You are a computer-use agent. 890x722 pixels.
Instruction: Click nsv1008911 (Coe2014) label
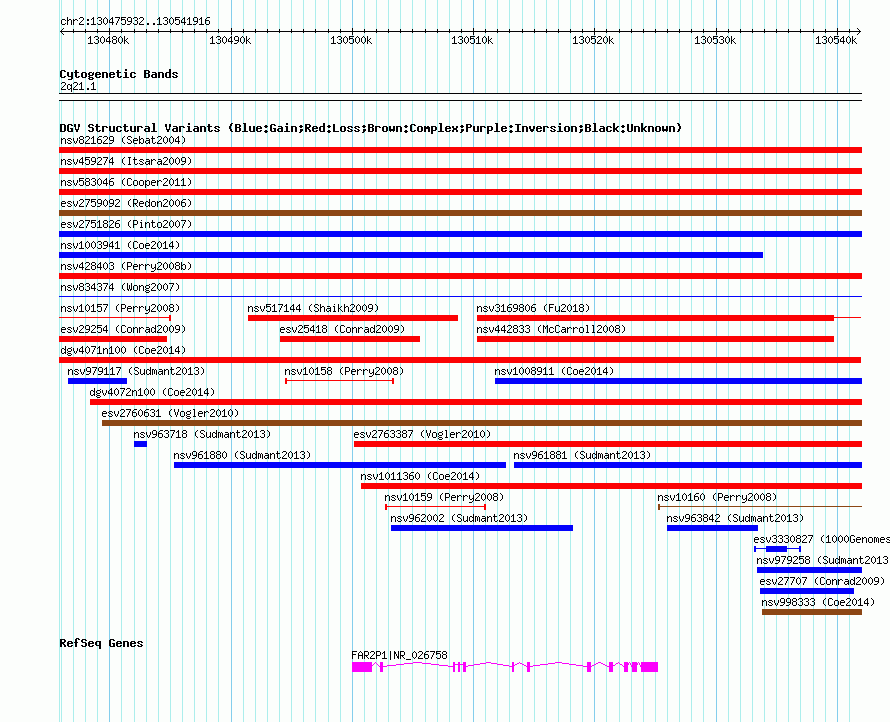554,371
